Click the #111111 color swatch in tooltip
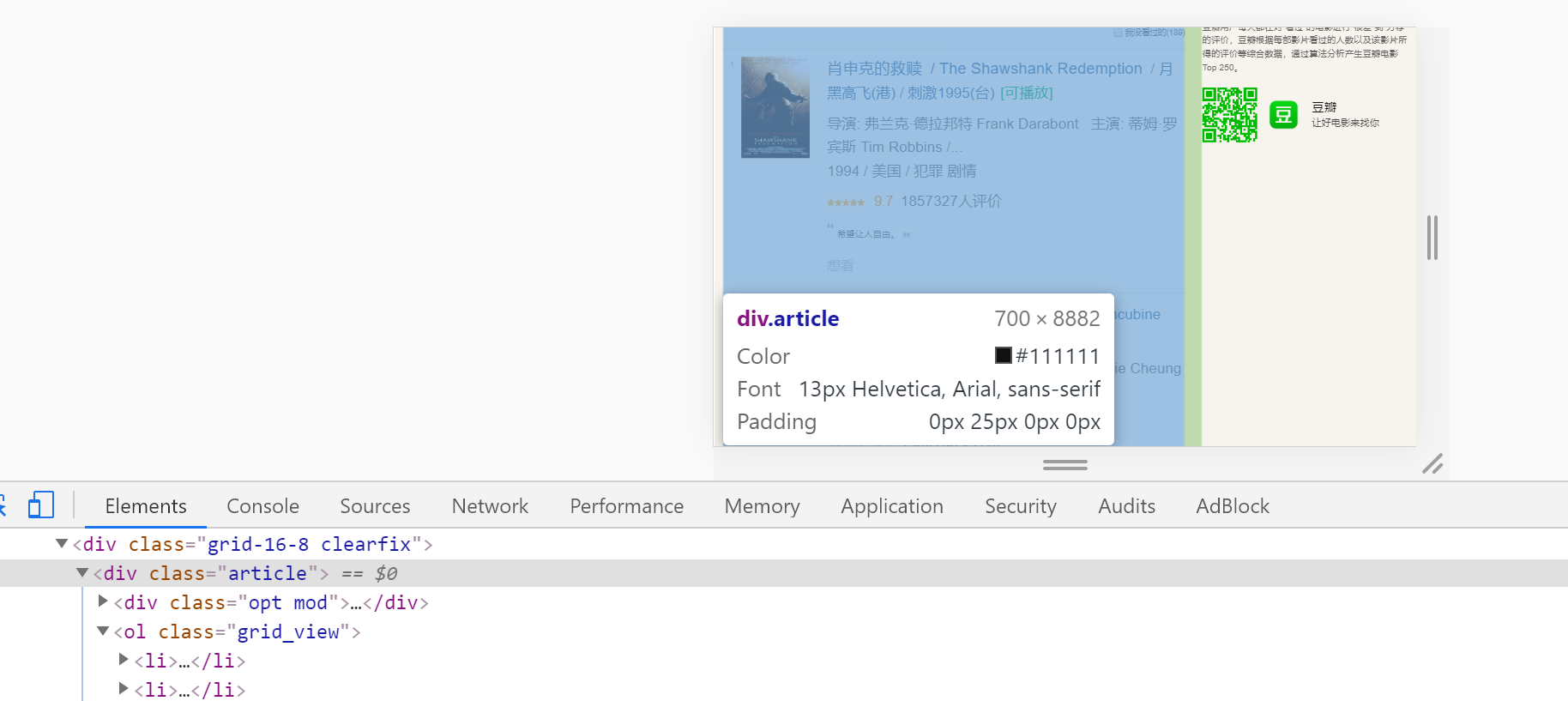This screenshot has width=1568, height=701. click(x=1004, y=355)
